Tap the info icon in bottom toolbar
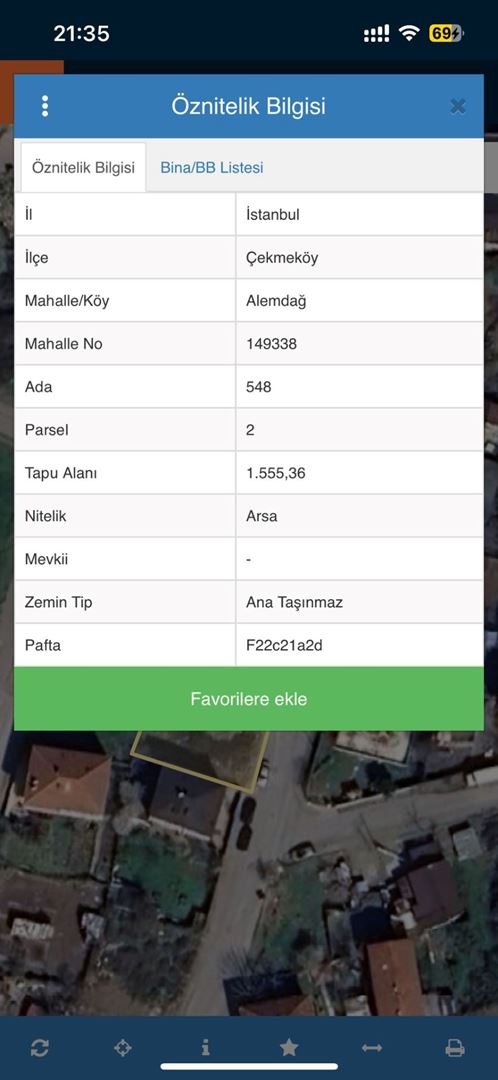The width and height of the screenshot is (498, 1080). [205, 1048]
